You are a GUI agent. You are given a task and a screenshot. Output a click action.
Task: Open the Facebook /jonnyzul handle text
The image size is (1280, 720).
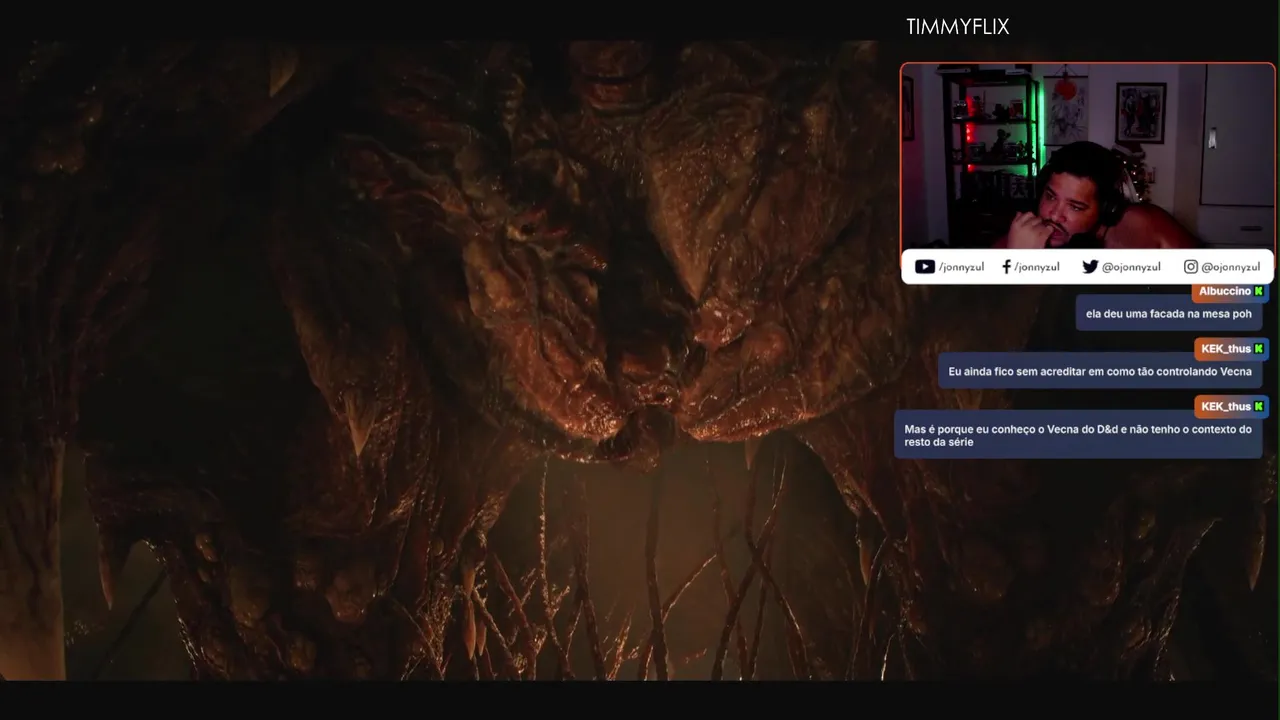(x=1037, y=267)
